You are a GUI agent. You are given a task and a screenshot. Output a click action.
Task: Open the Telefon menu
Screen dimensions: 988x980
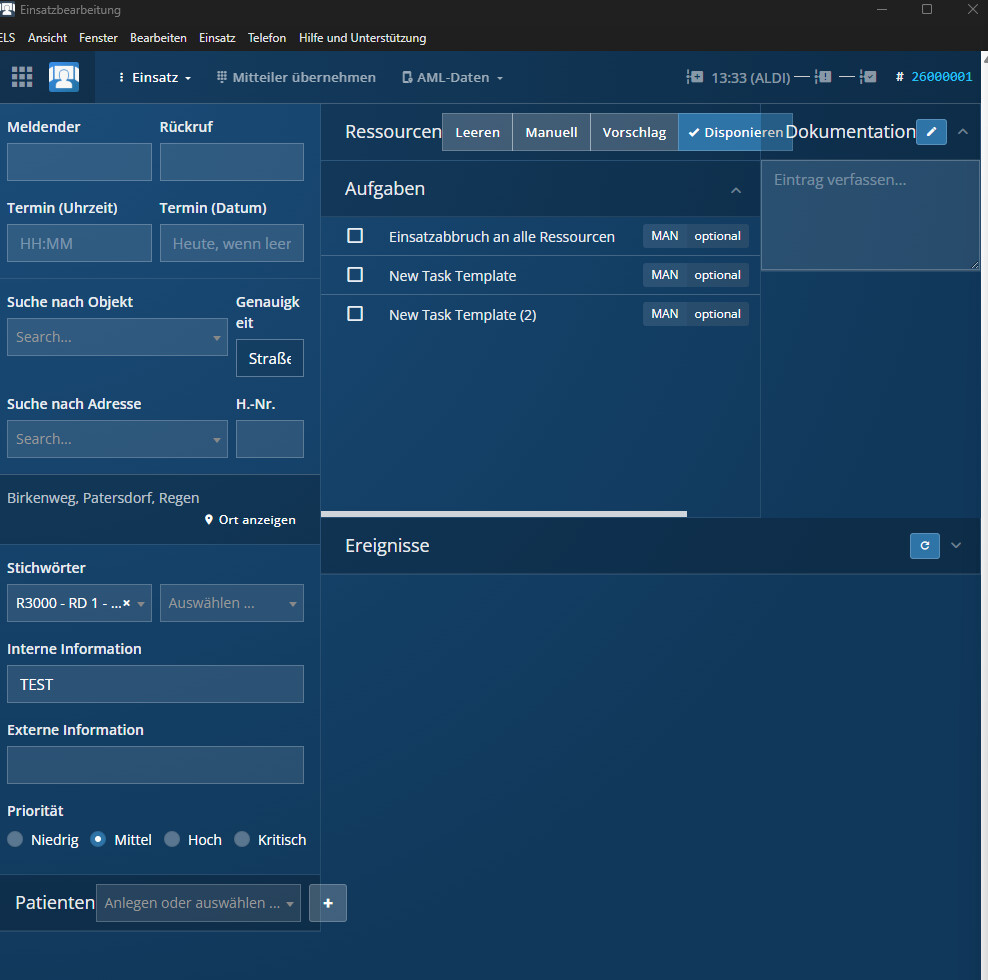(x=267, y=38)
